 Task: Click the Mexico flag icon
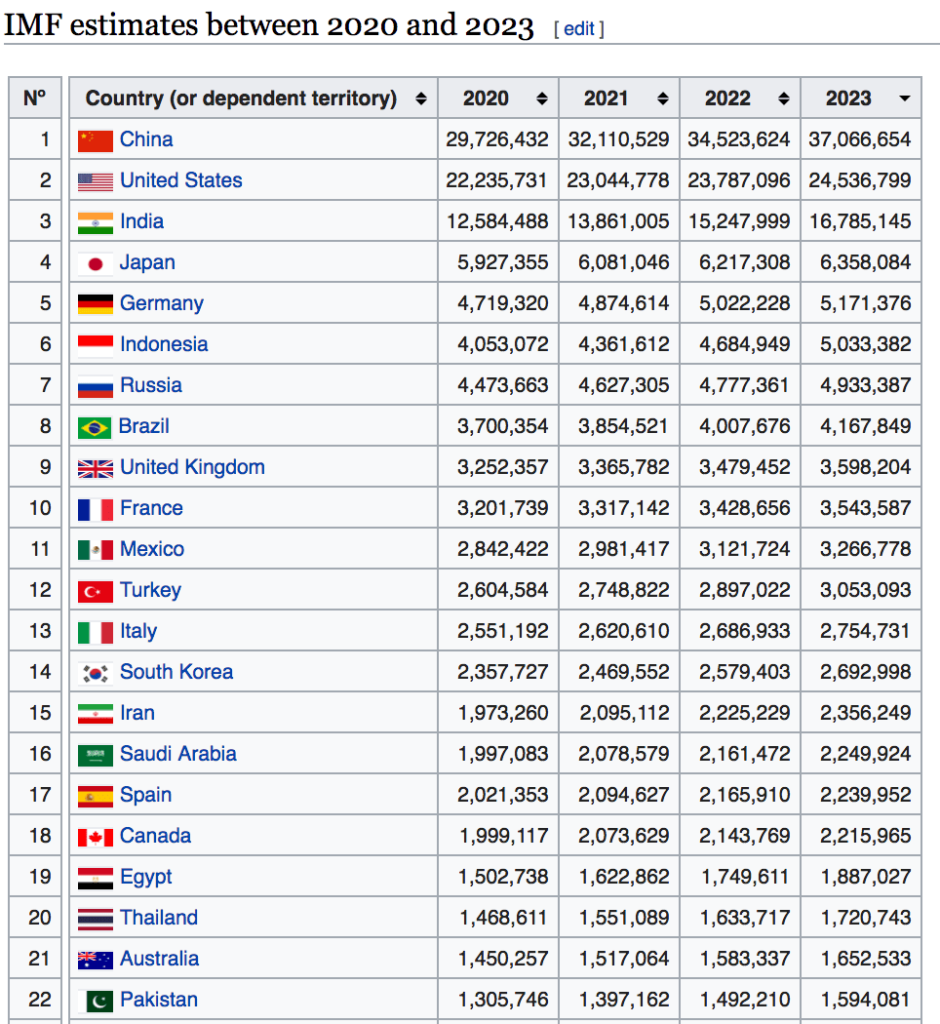coord(95,551)
